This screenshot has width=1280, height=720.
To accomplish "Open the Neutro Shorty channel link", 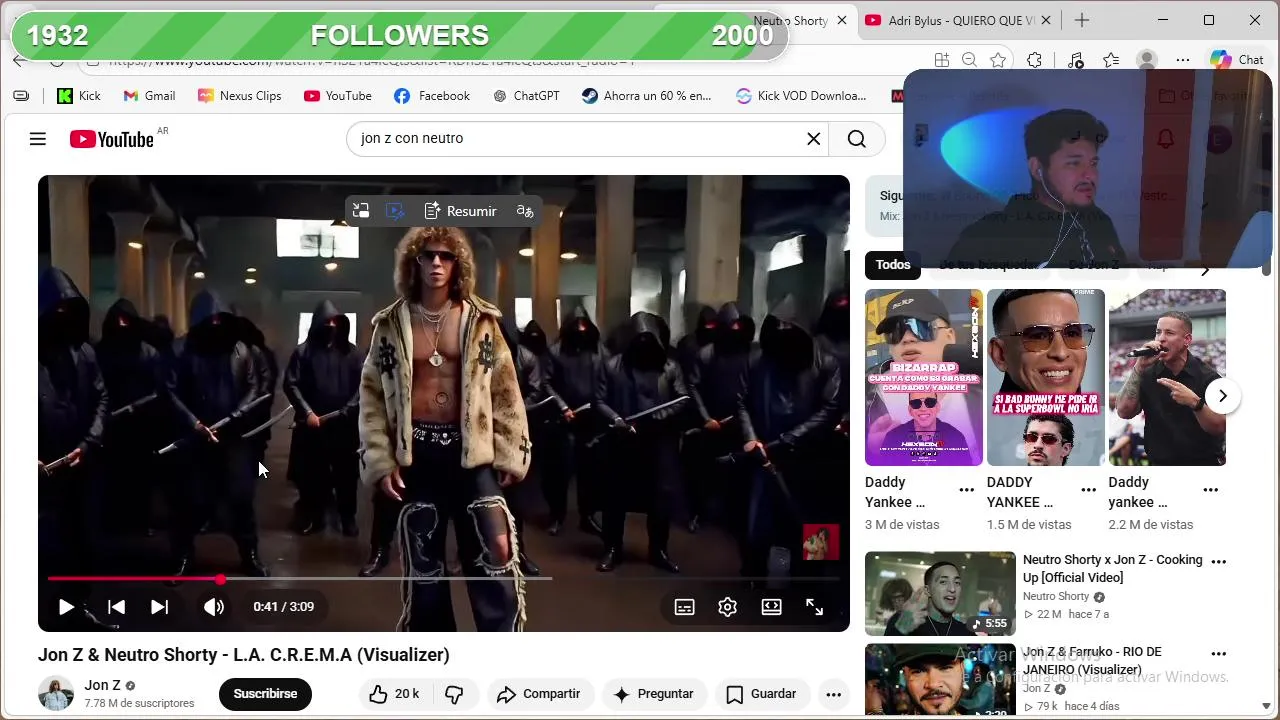I will [1056, 597].
